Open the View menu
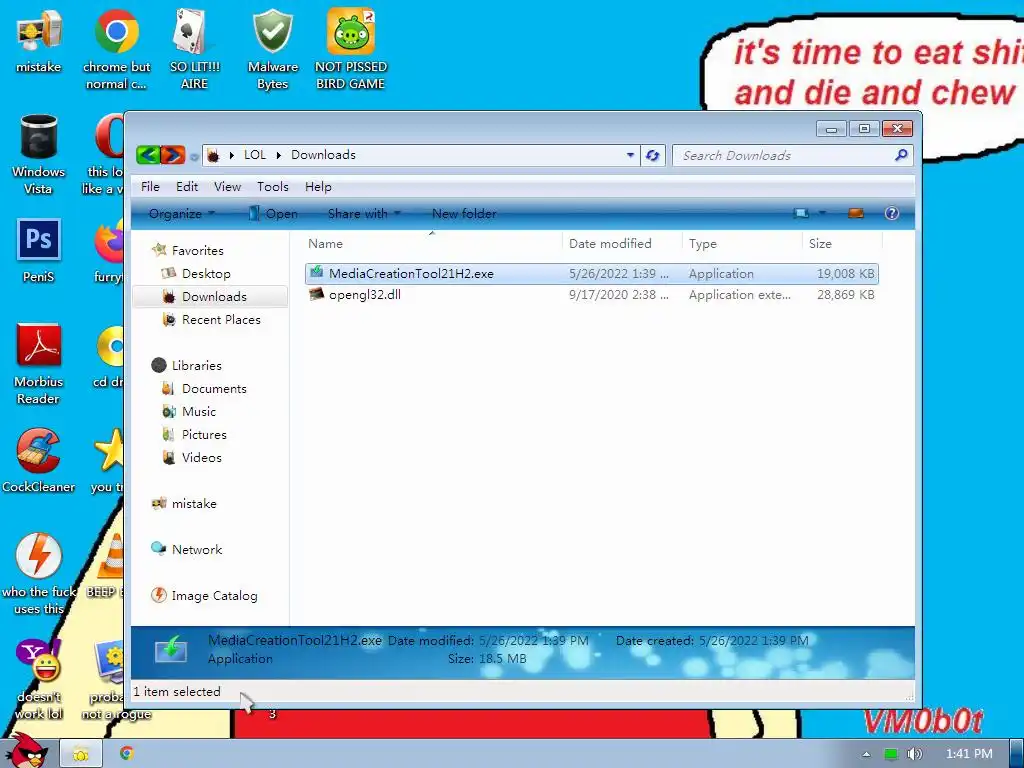Viewport: 1024px width, 768px height. tap(227, 187)
